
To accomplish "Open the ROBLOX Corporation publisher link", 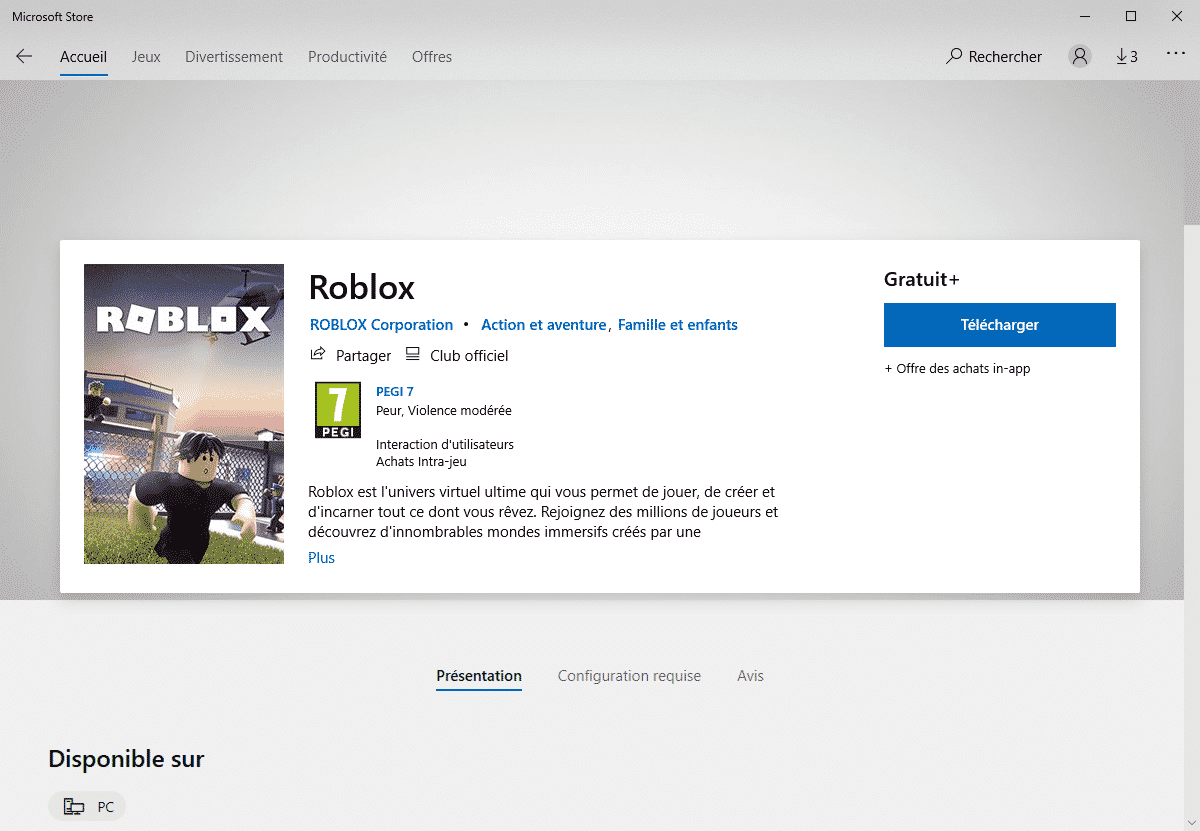I will pos(381,325).
